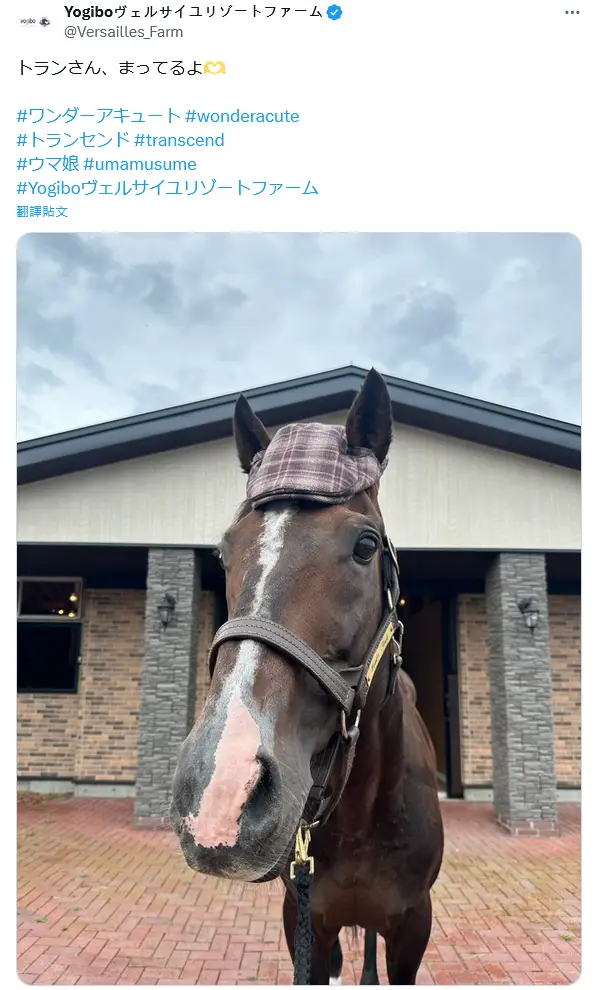The image size is (598, 990).
Task: Click the tweet text トランさん、まってるよ
Action: [x=109, y=68]
